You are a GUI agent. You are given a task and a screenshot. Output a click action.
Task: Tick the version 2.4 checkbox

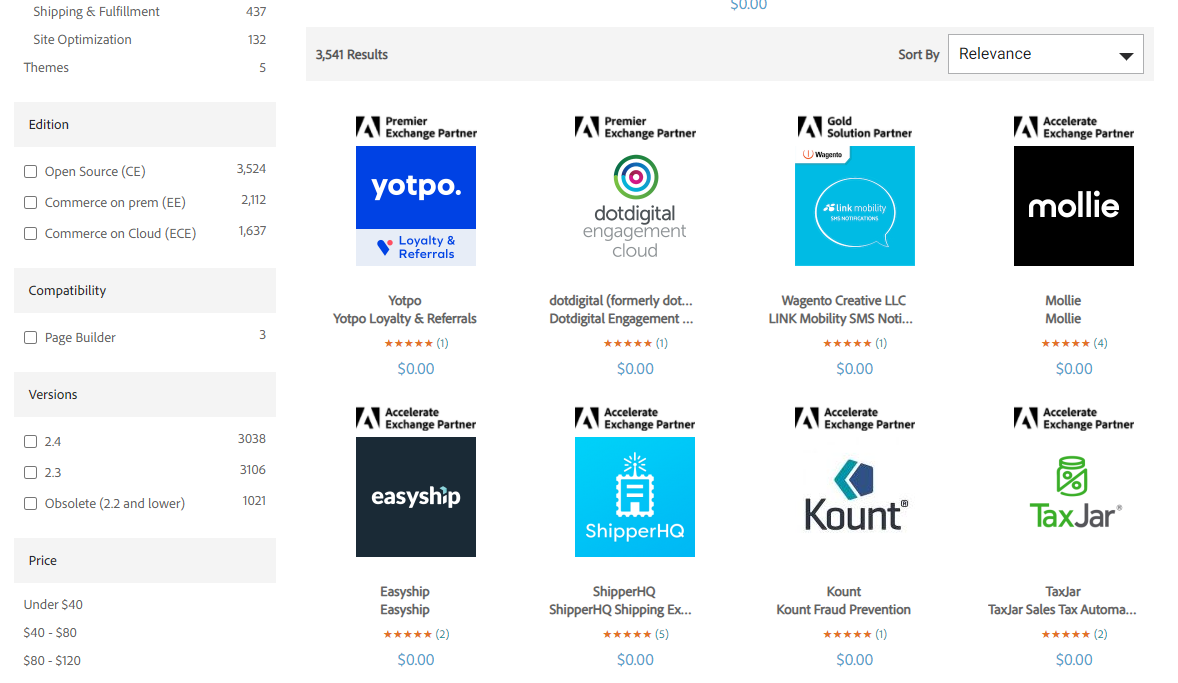pos(31,441)
